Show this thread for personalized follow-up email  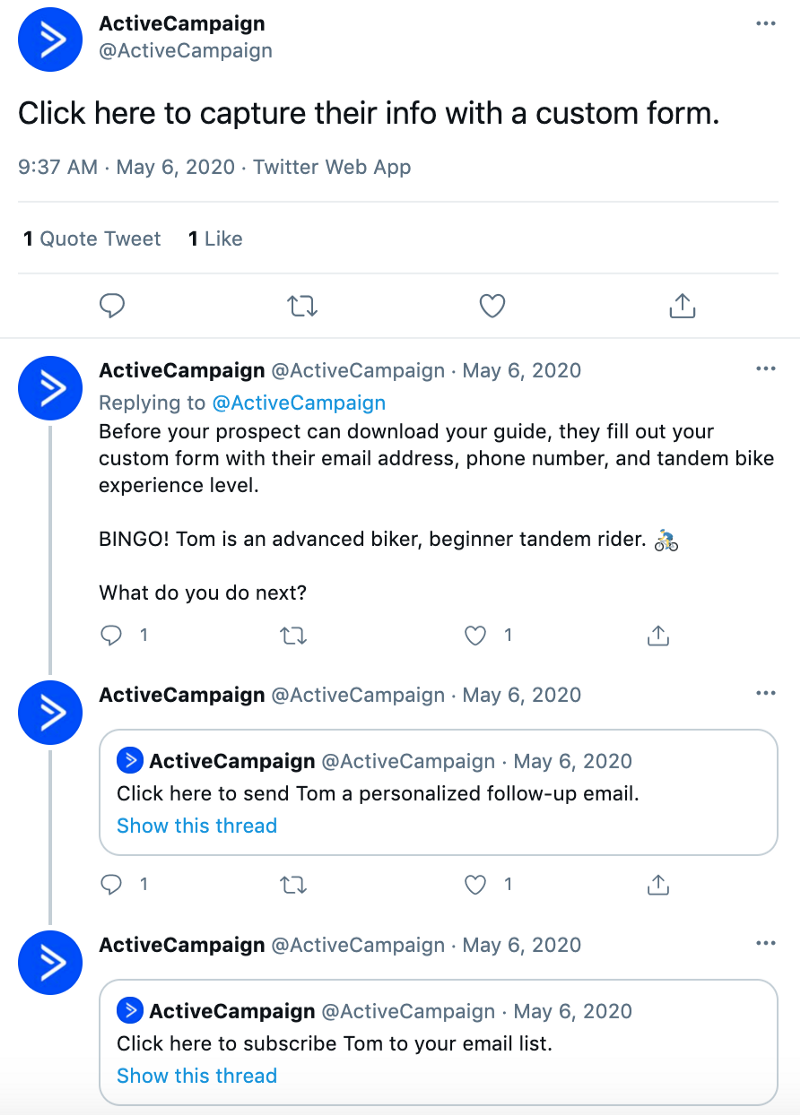coord(197,826)
